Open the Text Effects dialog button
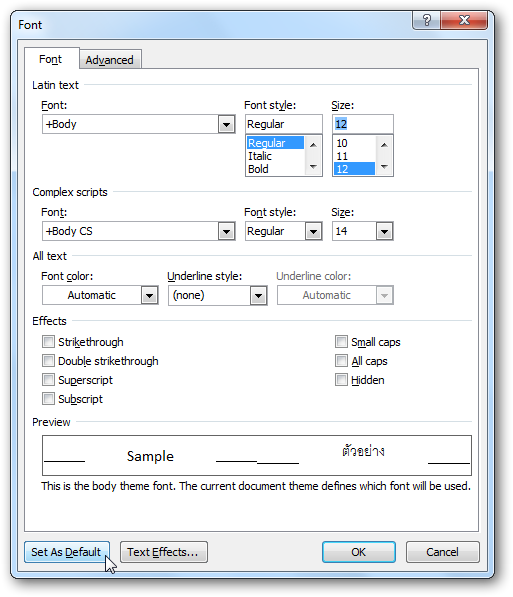This screenshot has width=513, height=597. 164,552
